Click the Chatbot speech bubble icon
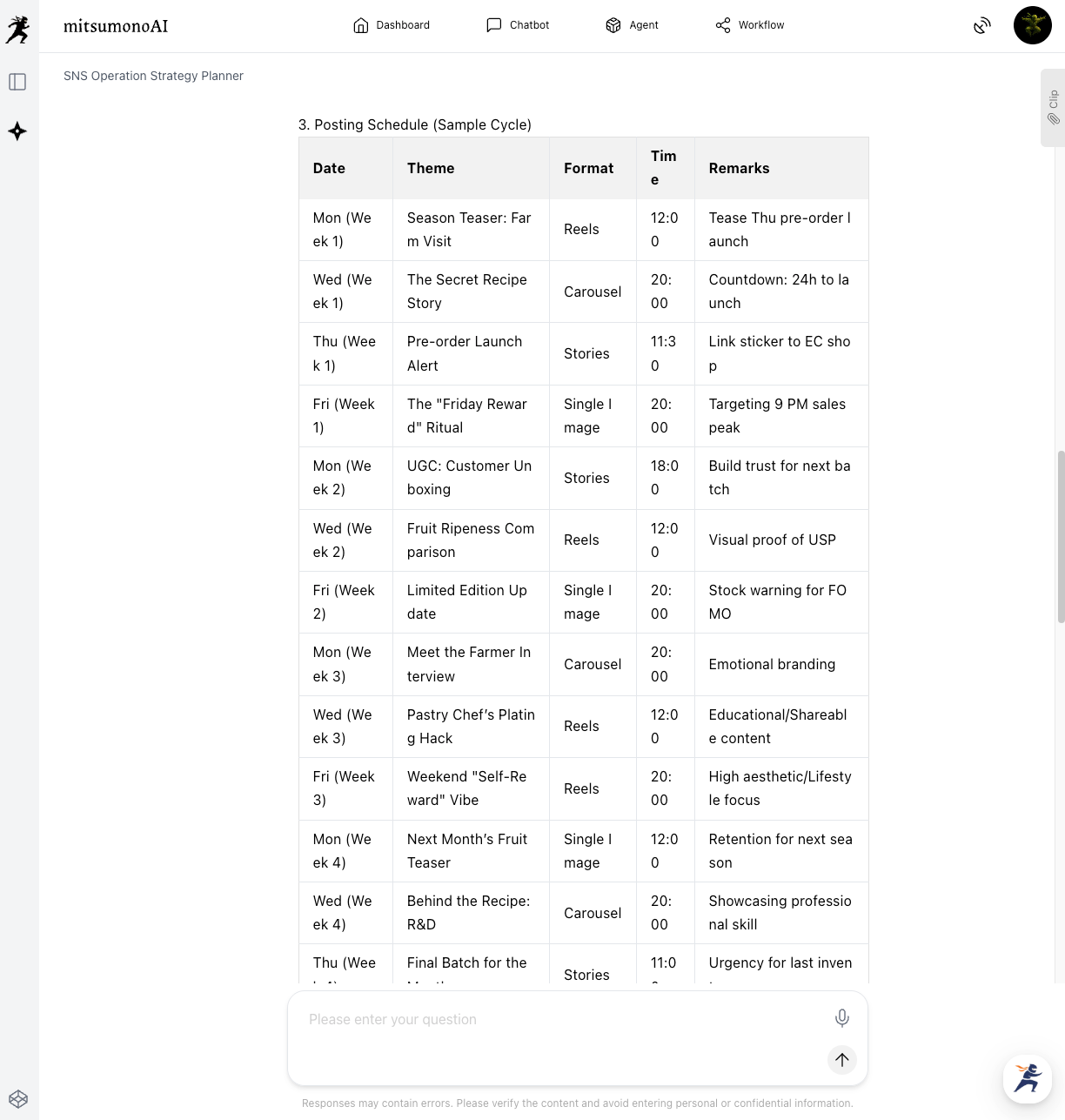Viewport: 1065px width, 1120px height. 493,25
